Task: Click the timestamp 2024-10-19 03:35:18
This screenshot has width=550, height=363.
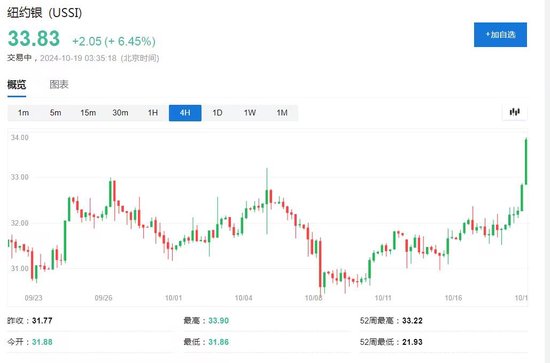Action: click(x=78, y=58)
